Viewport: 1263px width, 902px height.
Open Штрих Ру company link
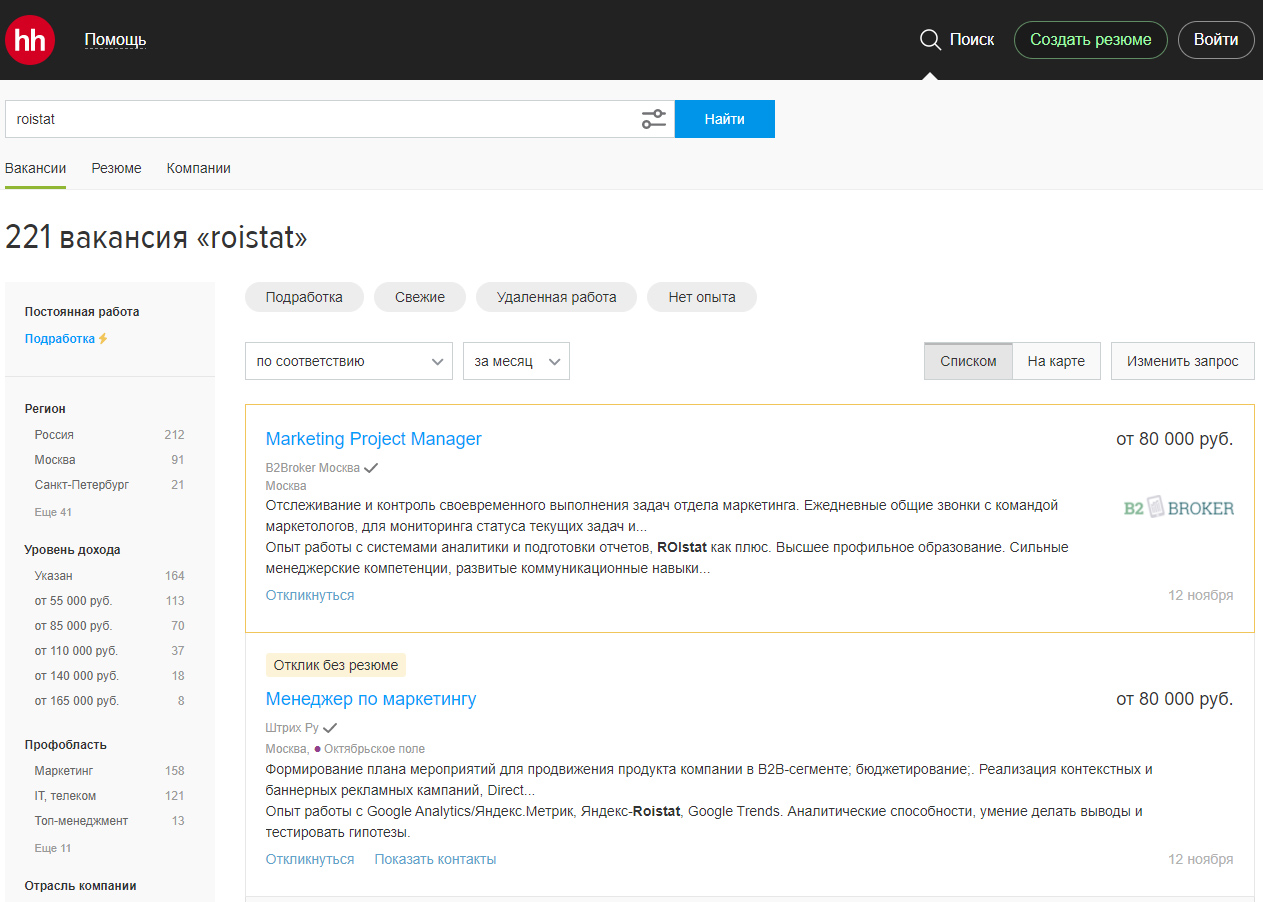292,728
